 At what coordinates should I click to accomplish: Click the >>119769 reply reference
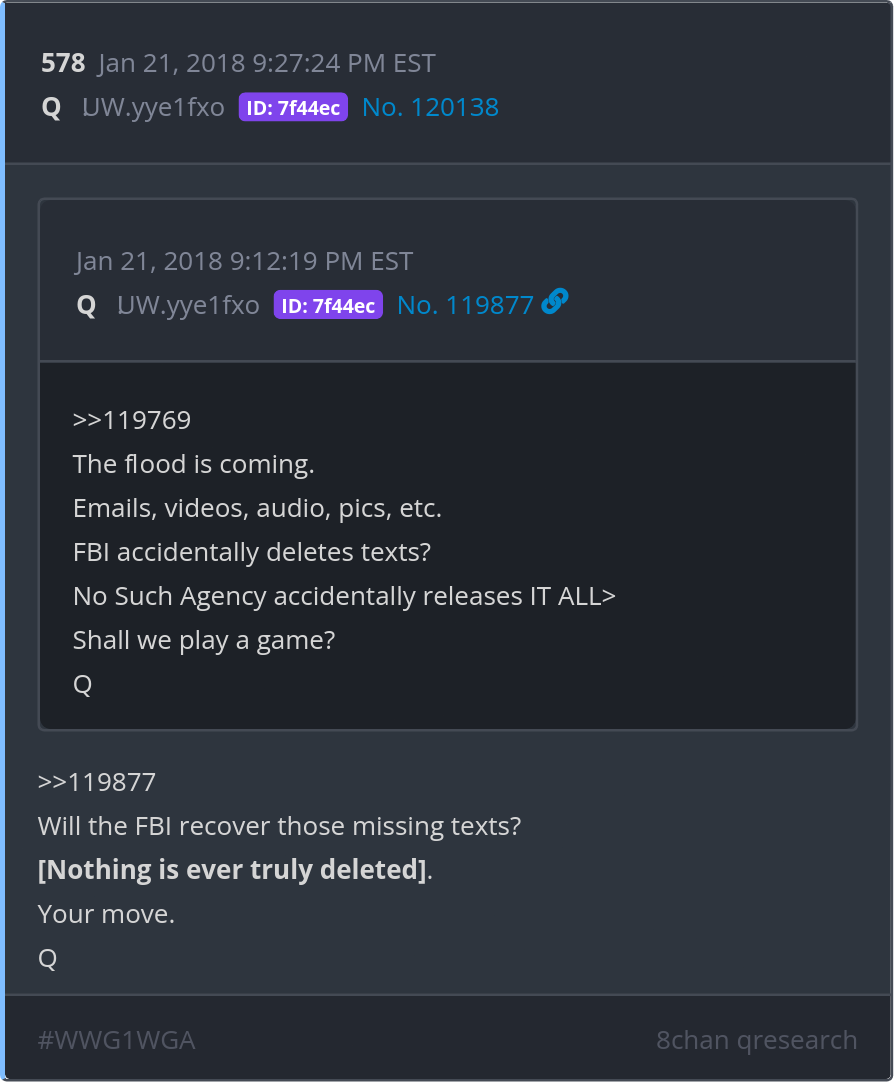coord(132,420)
